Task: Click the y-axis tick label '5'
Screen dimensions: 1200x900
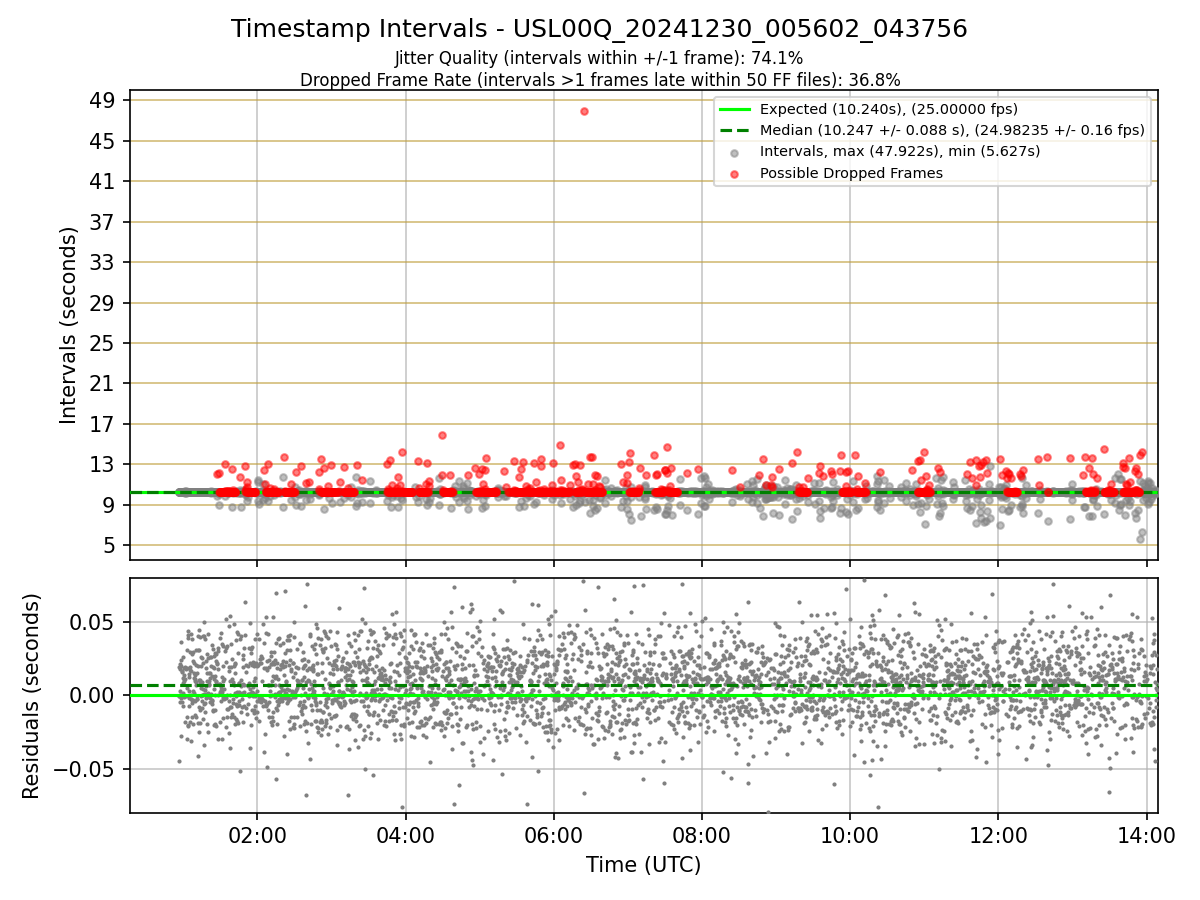Action: coord(110,546)
